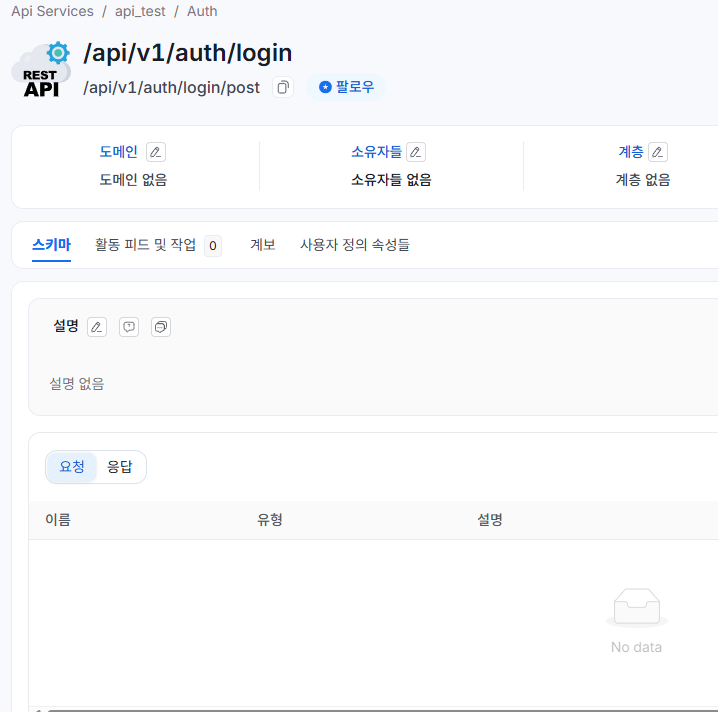Open the 사용자 정의 속성들 tab
Image resolution: width=718 pixels, height=712 pixels.
[355, 245]
